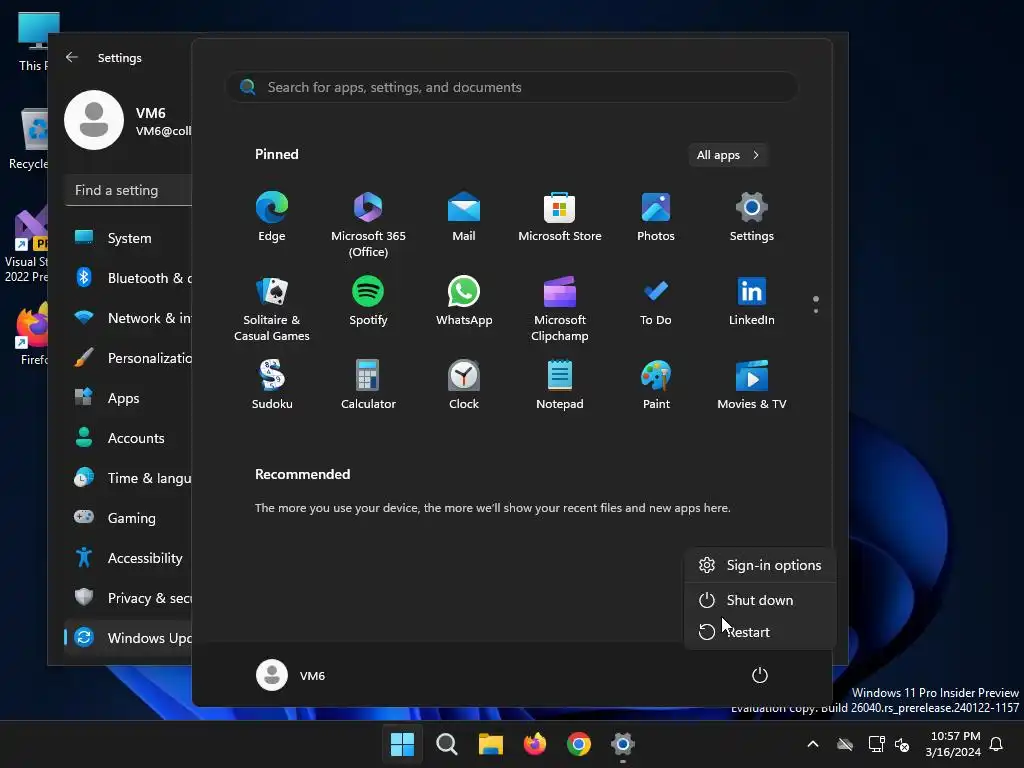Open pinned Settings app in Start menu
Image resolution: width=1024 pixels, height=768 pixels.
[x=752, y=217]
